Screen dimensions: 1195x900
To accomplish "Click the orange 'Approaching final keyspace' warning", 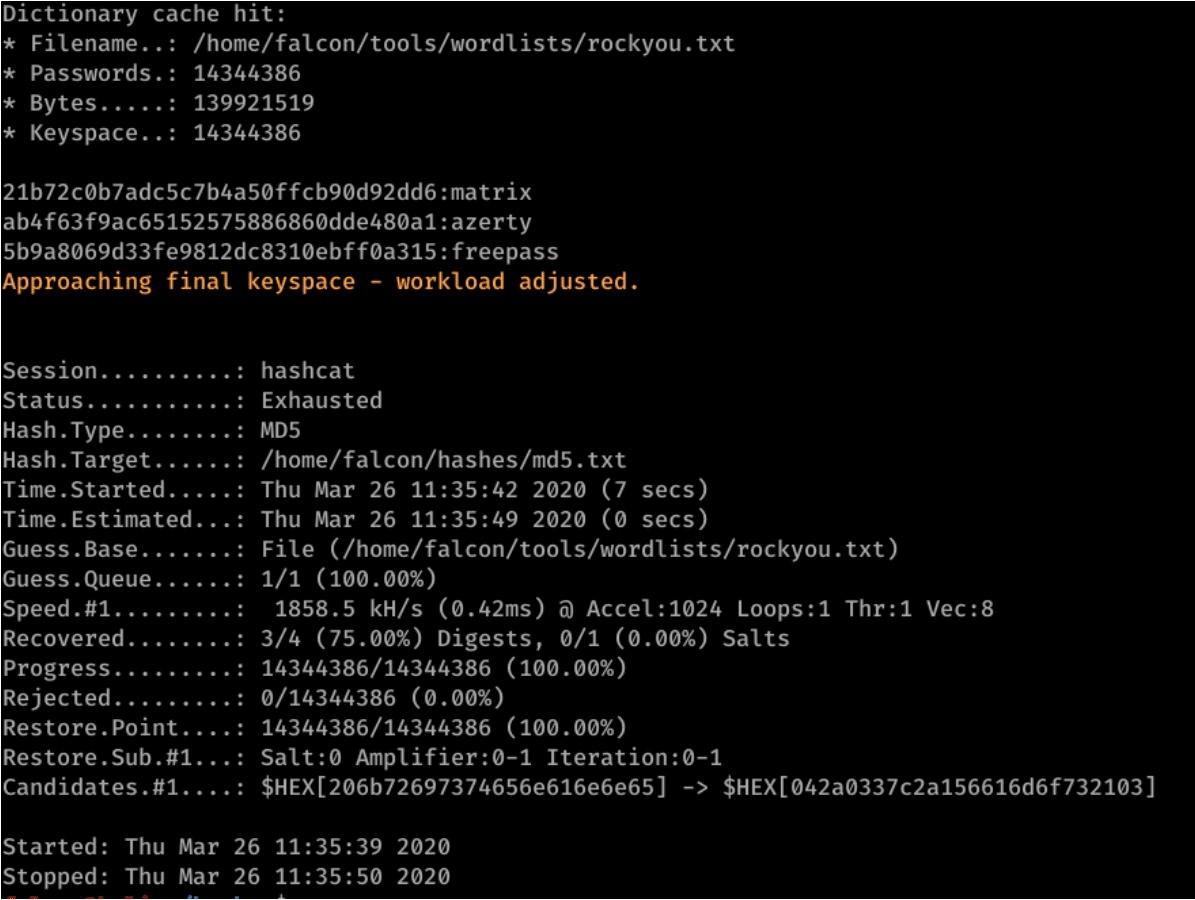I will coord(320,281).
